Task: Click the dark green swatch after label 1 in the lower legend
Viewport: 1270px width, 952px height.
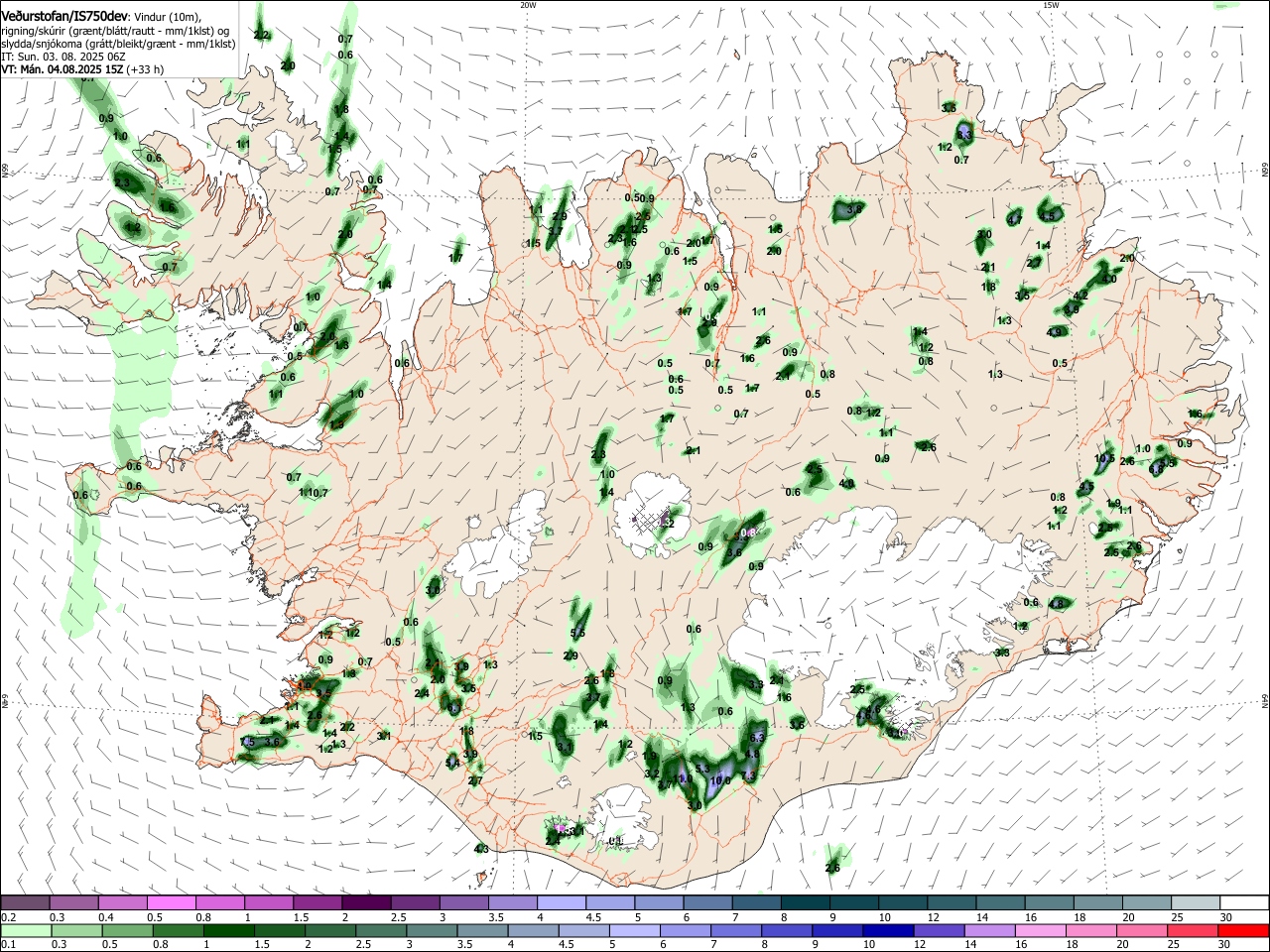Action: coord(227,930)
